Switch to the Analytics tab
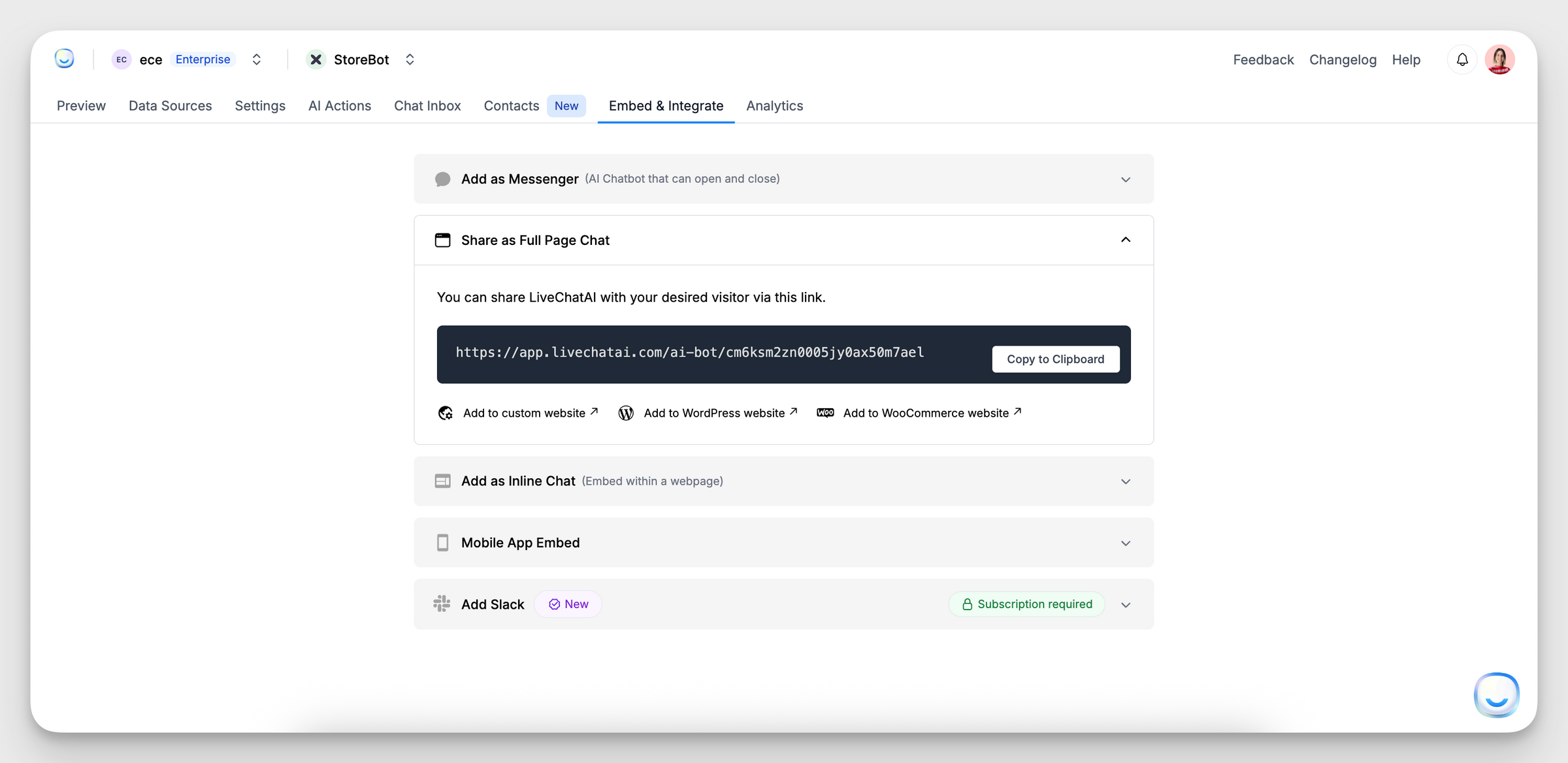This screenshot has width=1568, height=763. [x=774, y=105]
